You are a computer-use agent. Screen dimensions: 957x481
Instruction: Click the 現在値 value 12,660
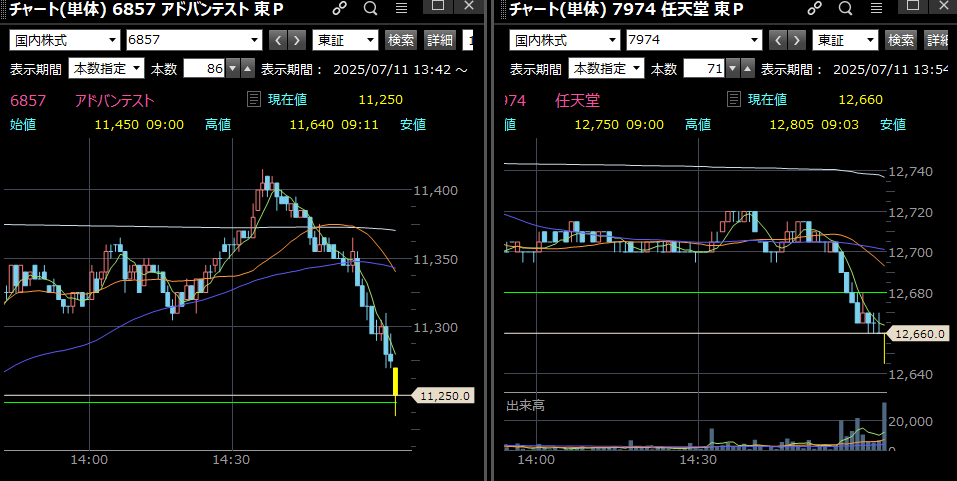[x=861, y=99]
